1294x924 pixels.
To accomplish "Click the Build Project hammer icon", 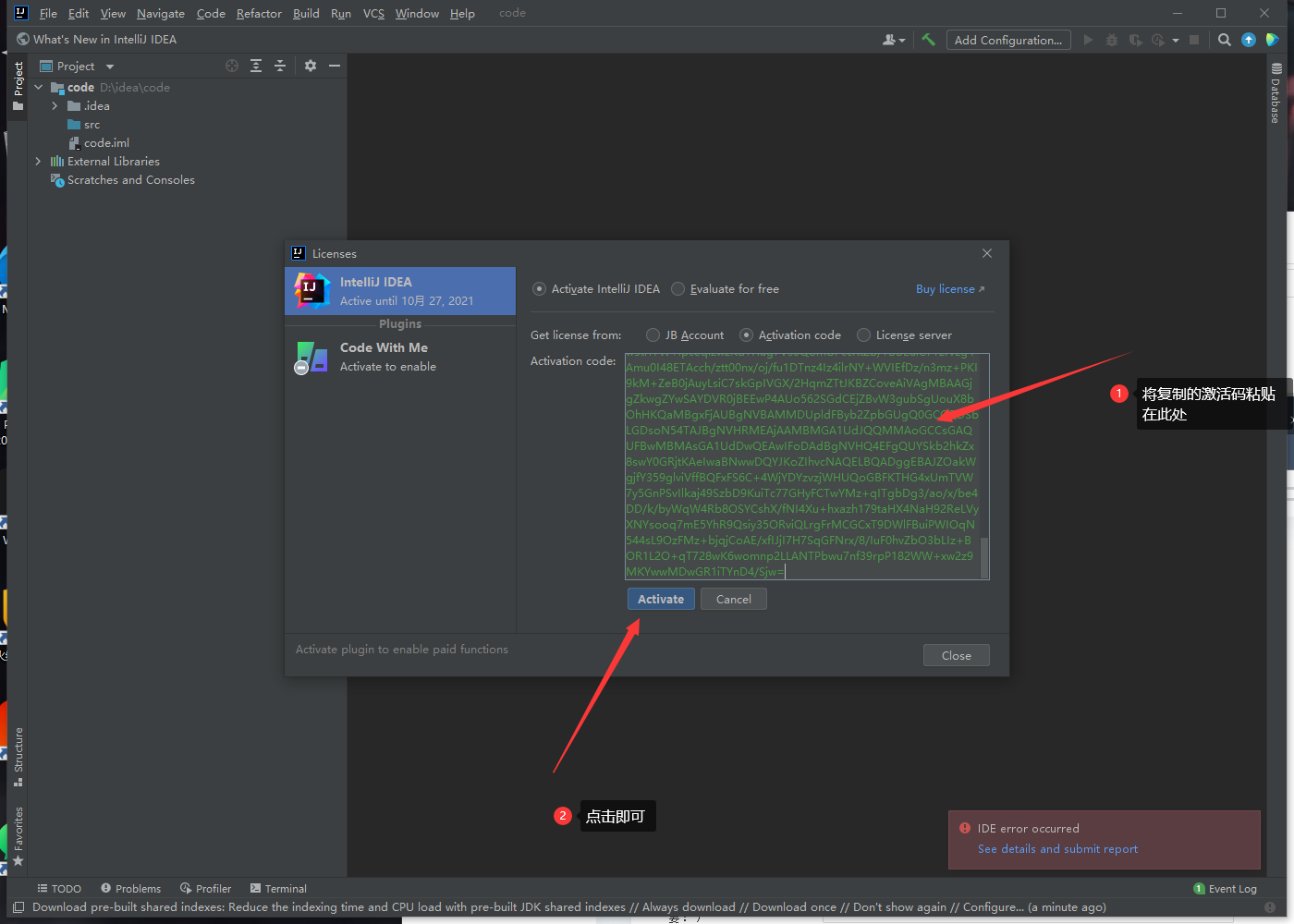I will coord(929,40).
